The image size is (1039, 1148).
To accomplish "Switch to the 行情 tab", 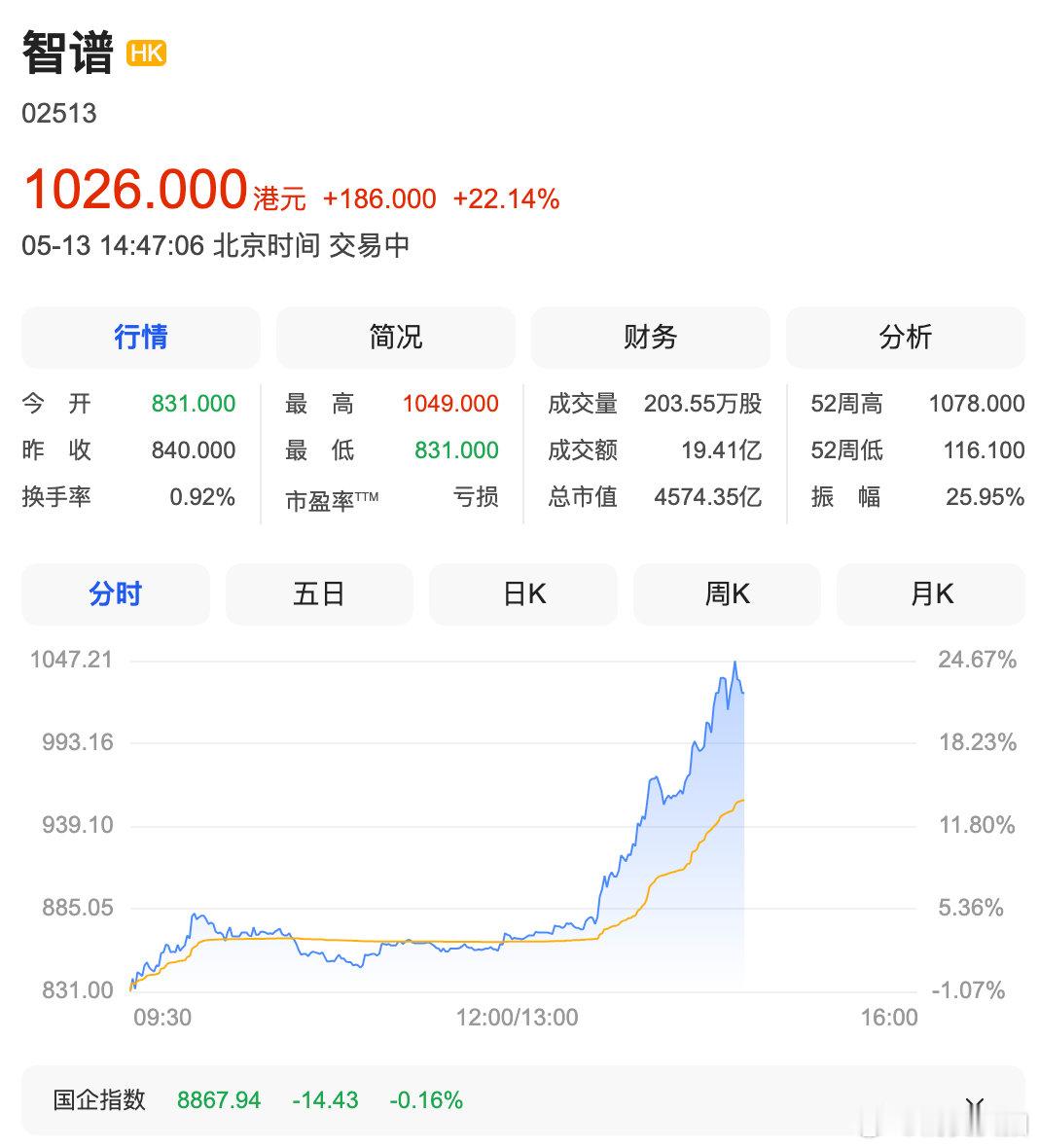I will [x=141, y=338].
